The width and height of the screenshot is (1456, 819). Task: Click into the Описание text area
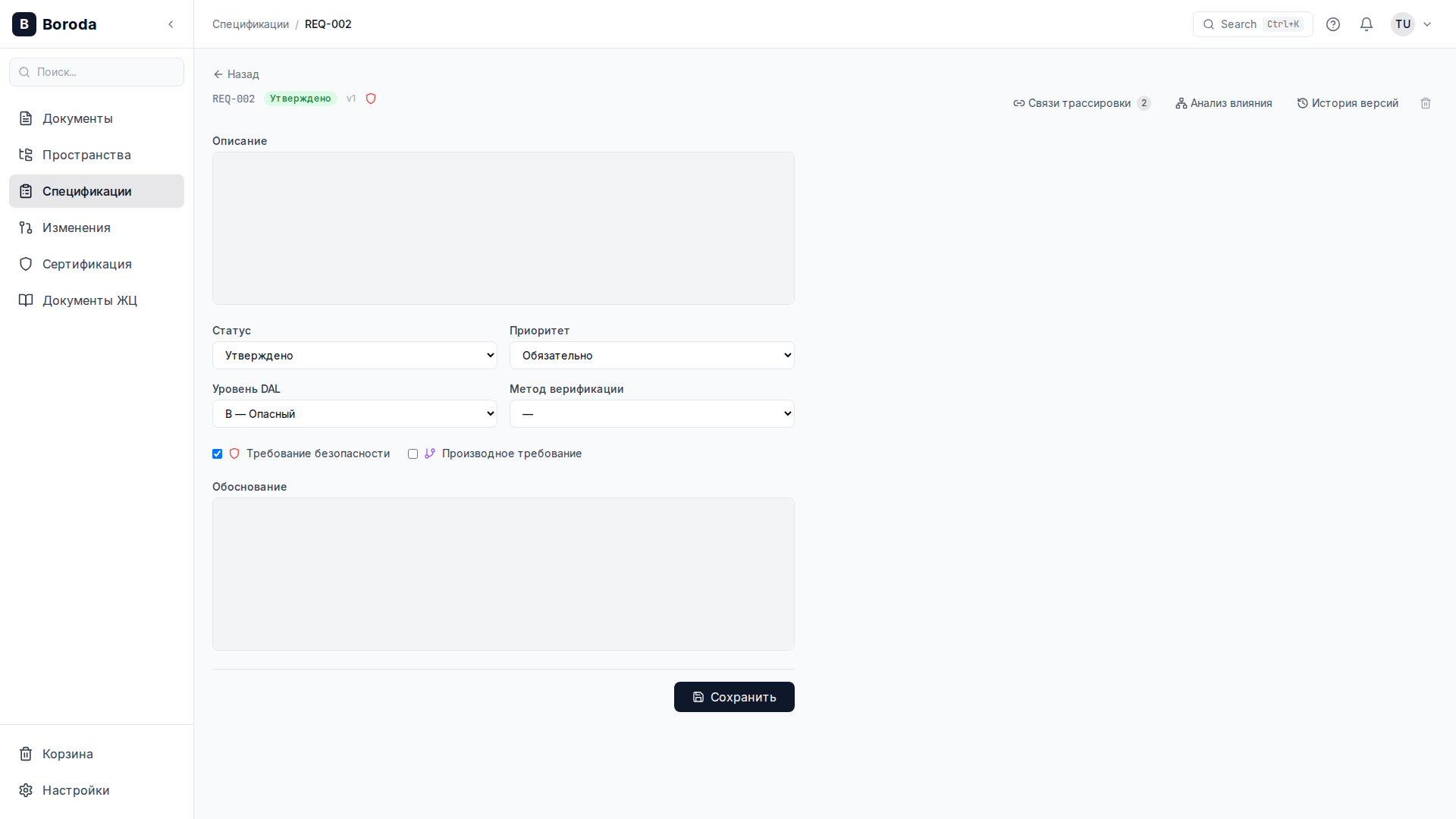pyautogui.click(x=503, y=228)
